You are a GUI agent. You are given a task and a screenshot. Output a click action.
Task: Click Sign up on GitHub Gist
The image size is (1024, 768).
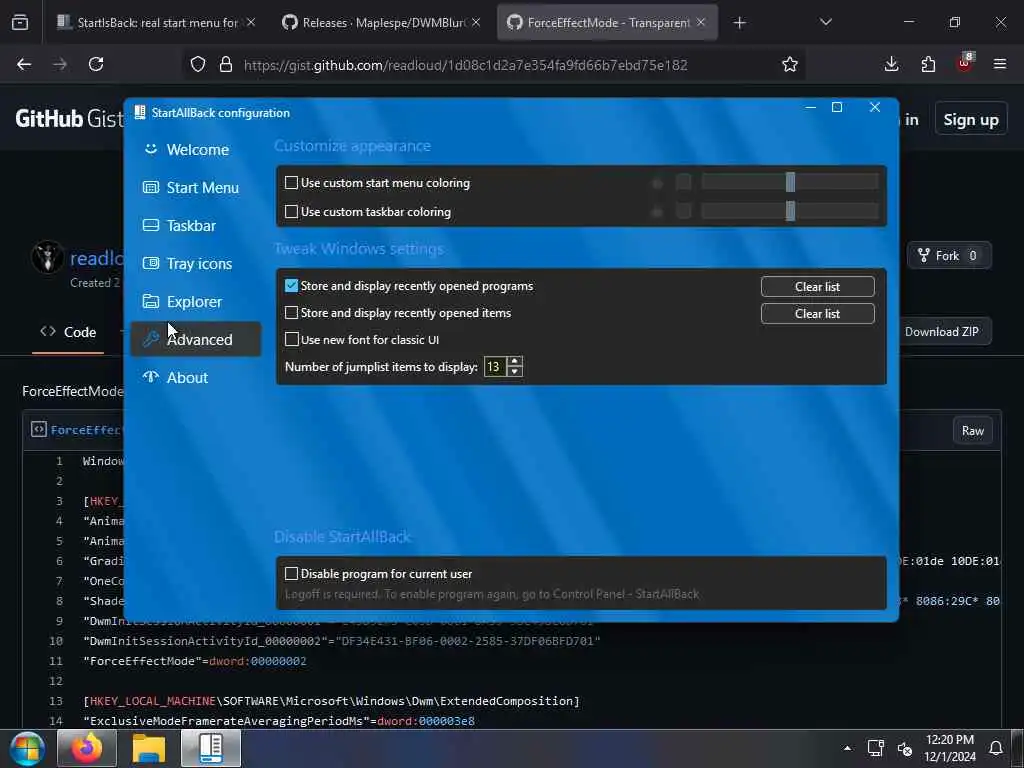click(971, 120)
